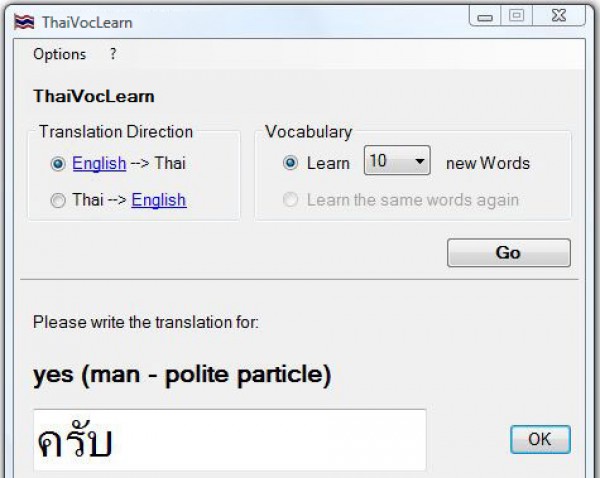Click the OK button to submit translation
The height and width of the screenshot is (478, 600).
tap(540, 439)
